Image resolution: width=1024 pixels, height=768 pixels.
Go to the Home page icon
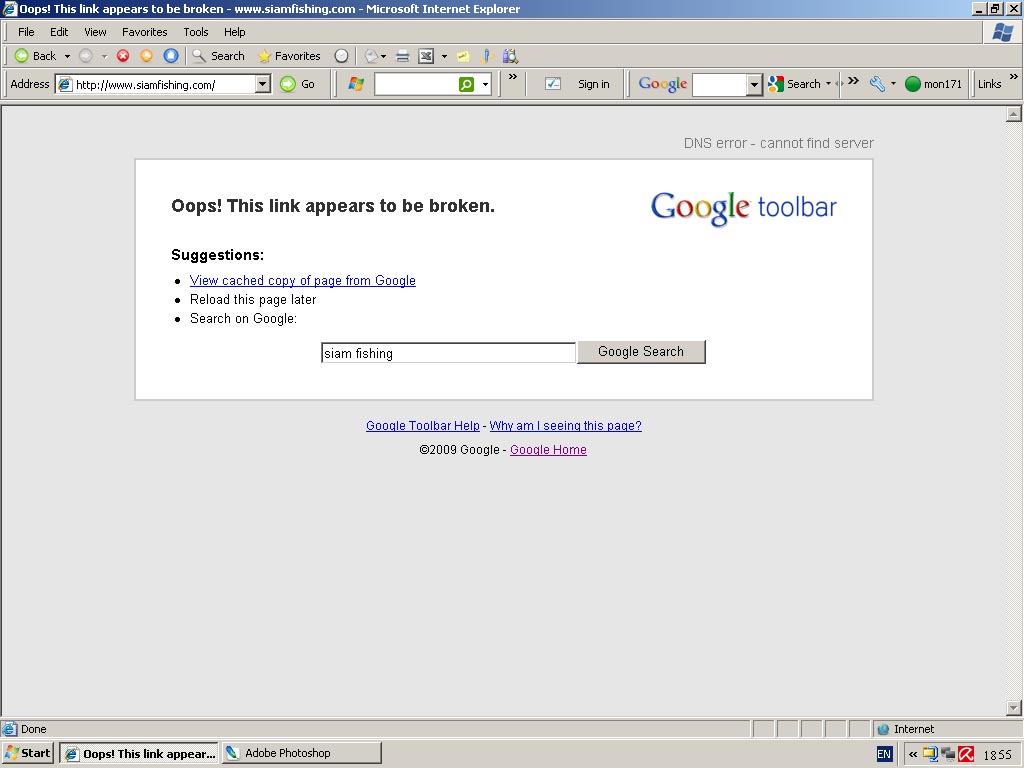(x=171, y=56)
